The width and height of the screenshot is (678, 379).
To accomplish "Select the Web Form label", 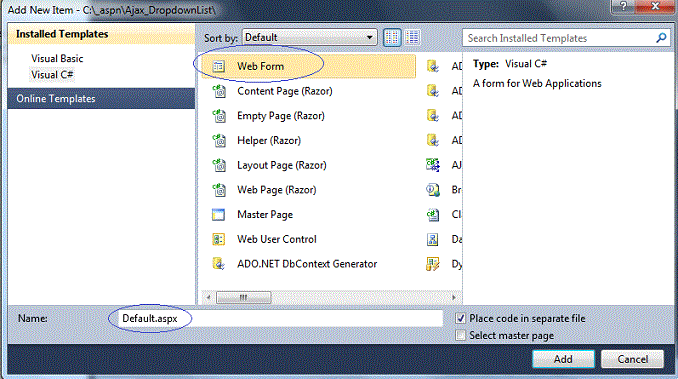I will tap(260, 66).
